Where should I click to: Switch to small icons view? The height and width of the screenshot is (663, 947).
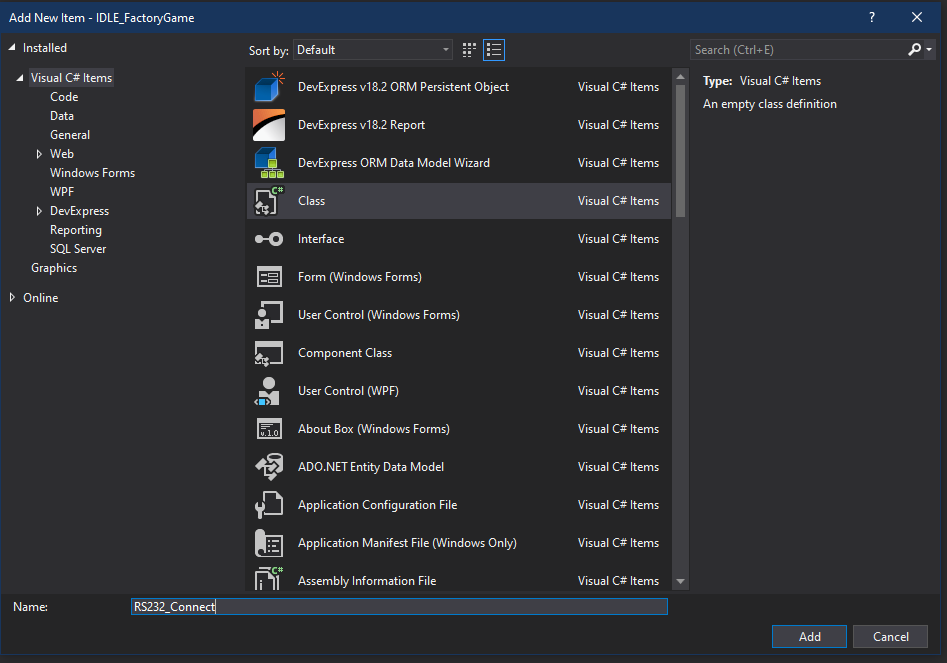coord(470,50)
